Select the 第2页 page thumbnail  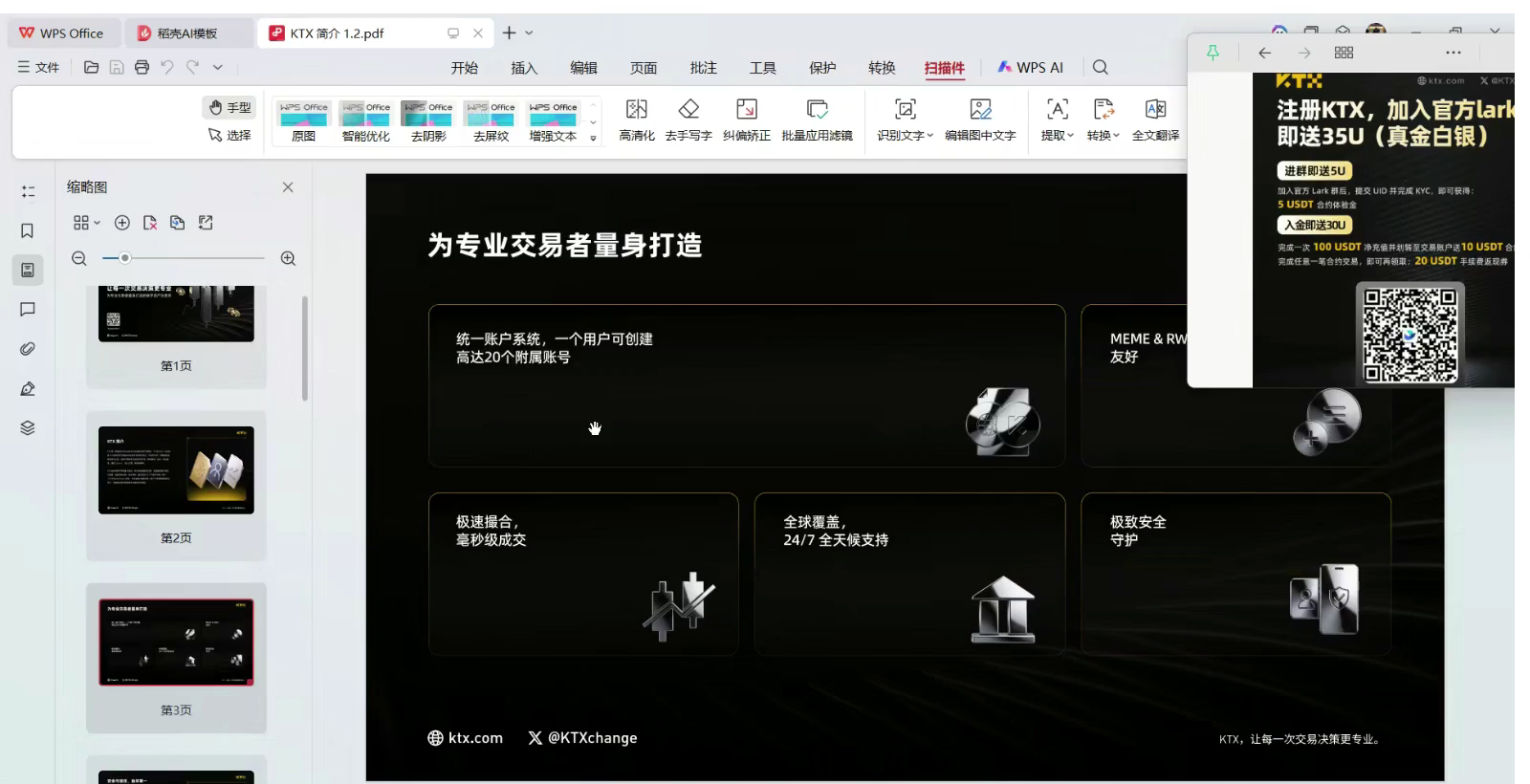176,470
